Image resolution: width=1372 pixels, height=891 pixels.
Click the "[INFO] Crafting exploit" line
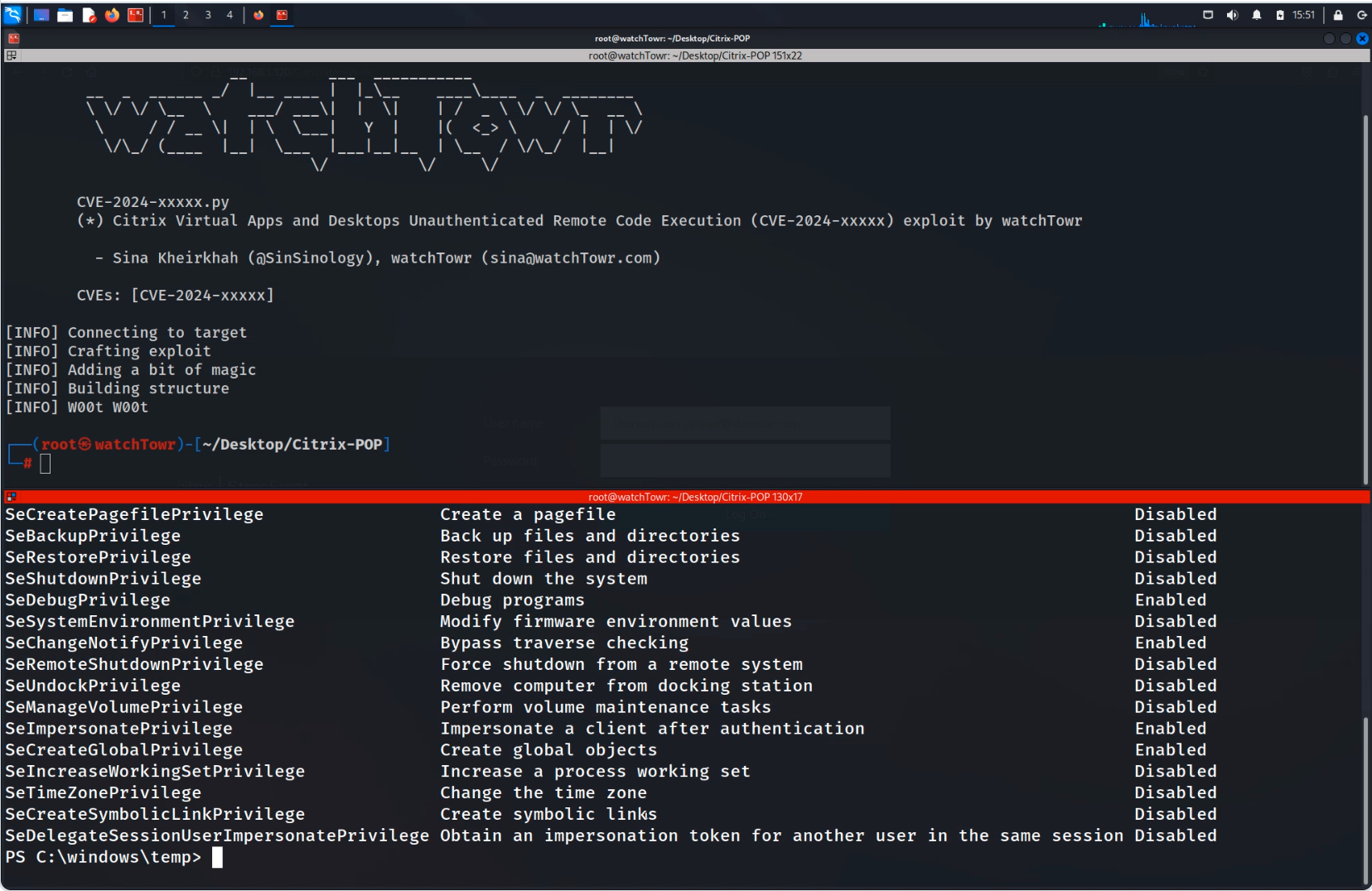(x=109, y=351)
